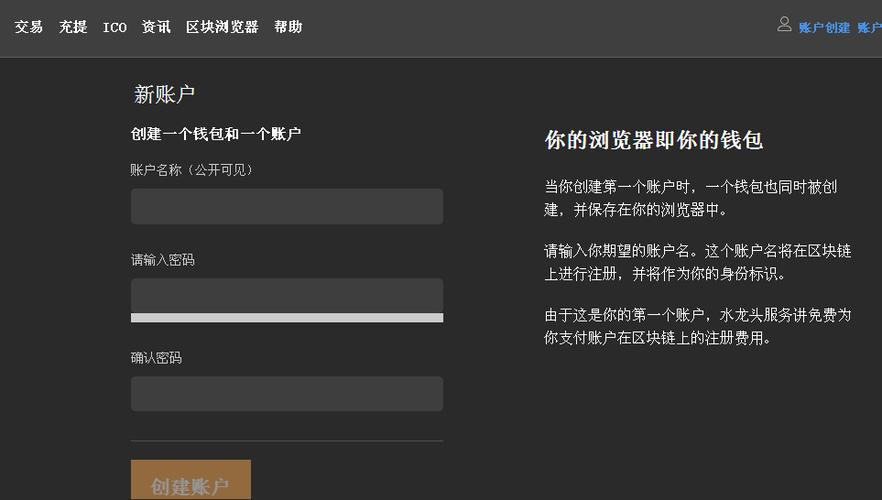
Task: Click the user profile icon in header
Action: pyautogui.click(x=785, y=25)
